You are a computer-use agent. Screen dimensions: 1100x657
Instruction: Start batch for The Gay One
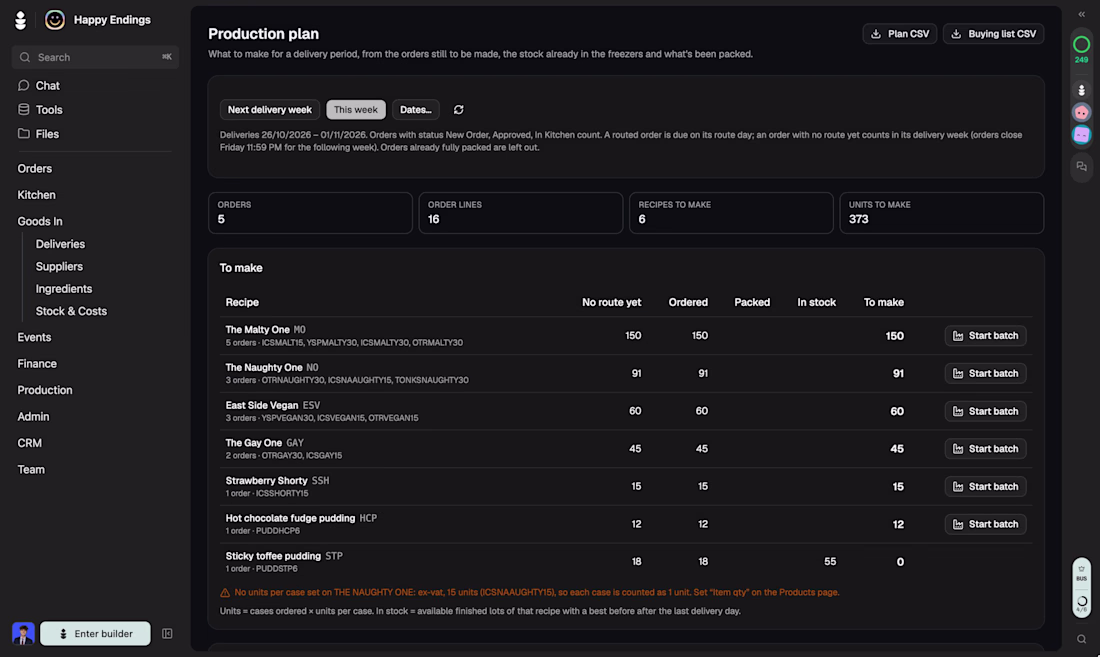pyautogui.click(x=986, y=449)
